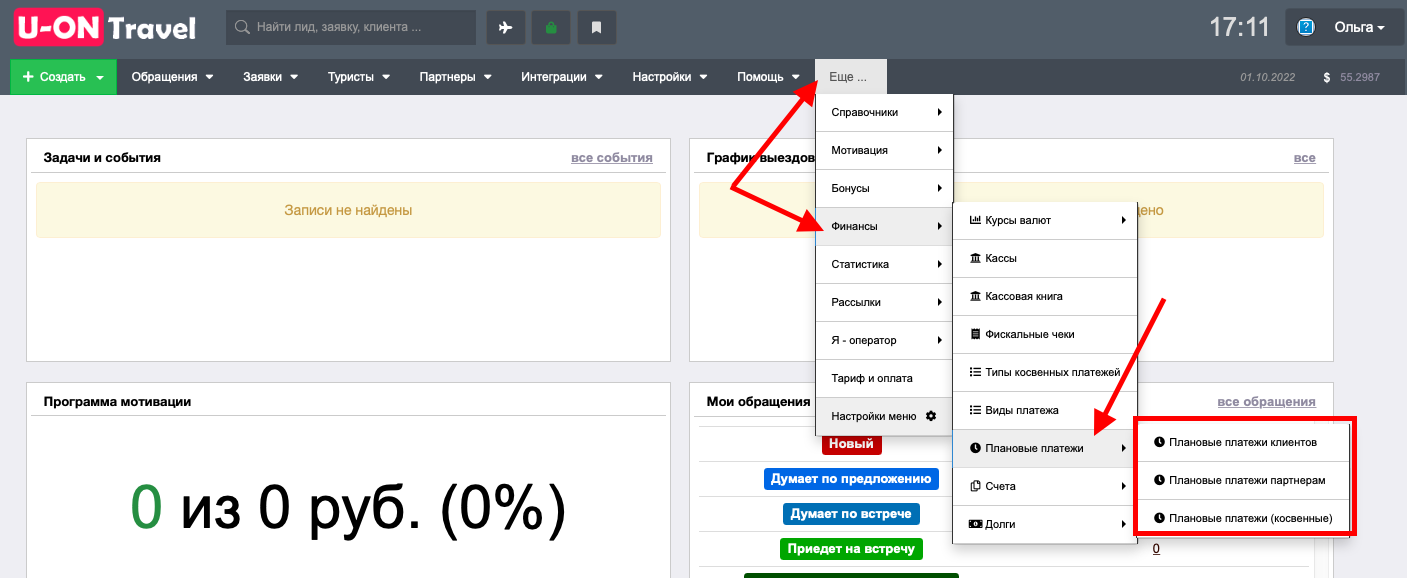Viewport: 1407px width, 578px height.
Task: Open the Помощь menu
Action: pyautogui.click(x=768, y=77)
